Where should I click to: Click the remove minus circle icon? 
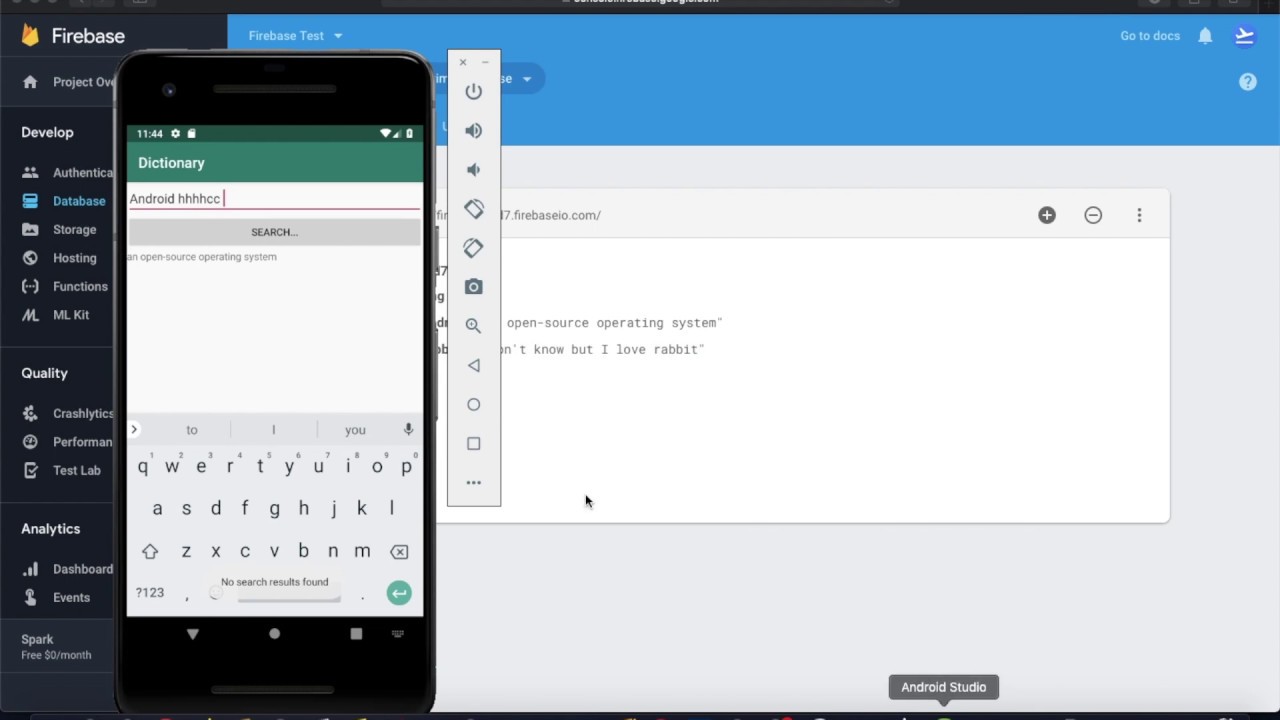(x=1093, y=215)
